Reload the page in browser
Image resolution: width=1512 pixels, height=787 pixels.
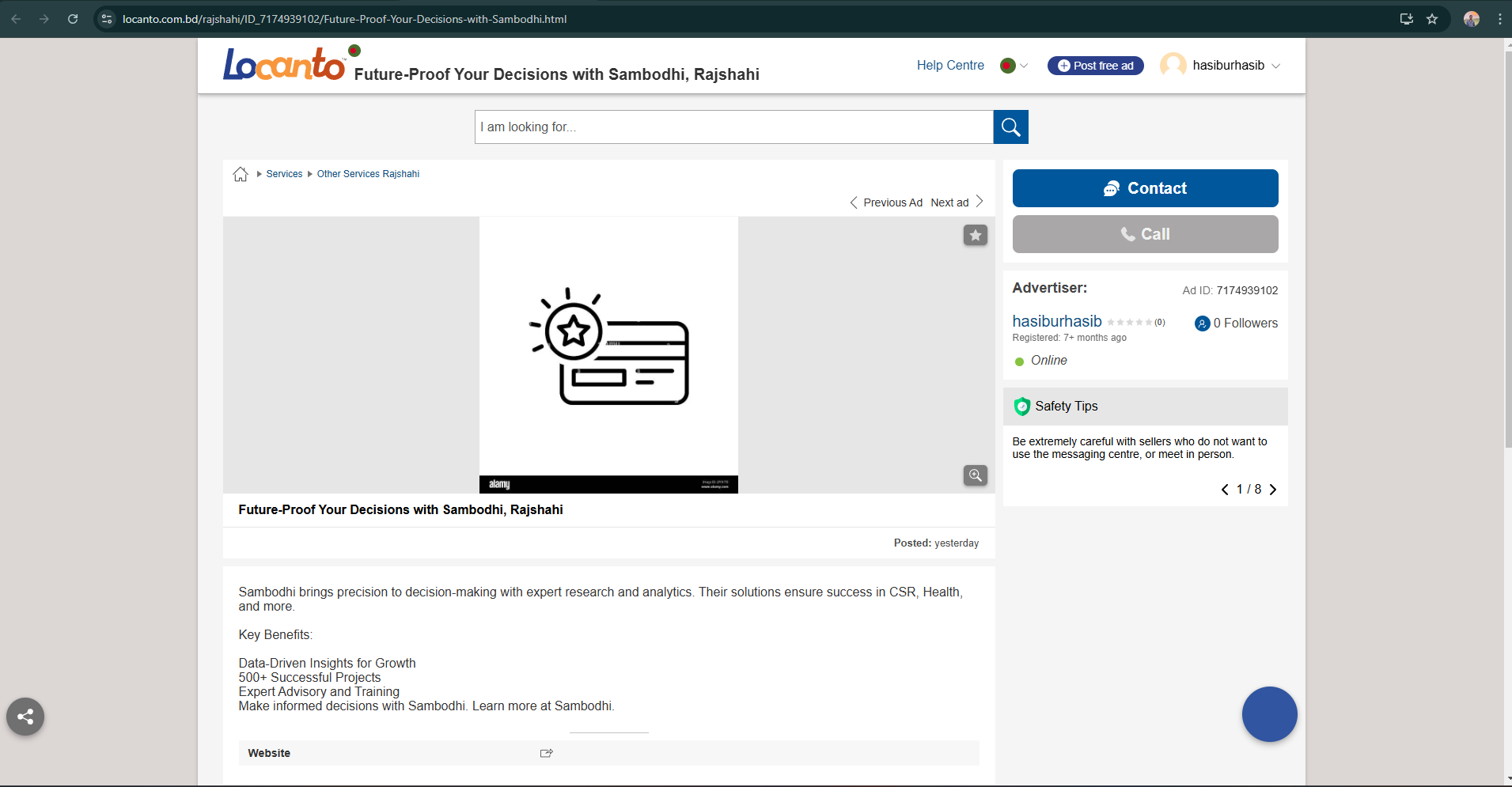(73, 19)
